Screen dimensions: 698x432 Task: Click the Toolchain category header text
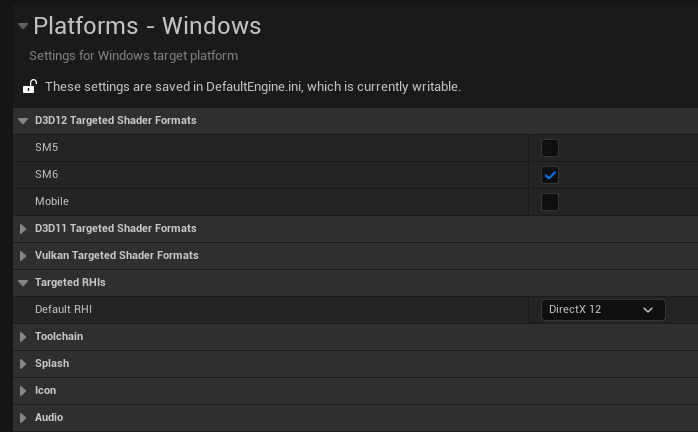[59, 337]
